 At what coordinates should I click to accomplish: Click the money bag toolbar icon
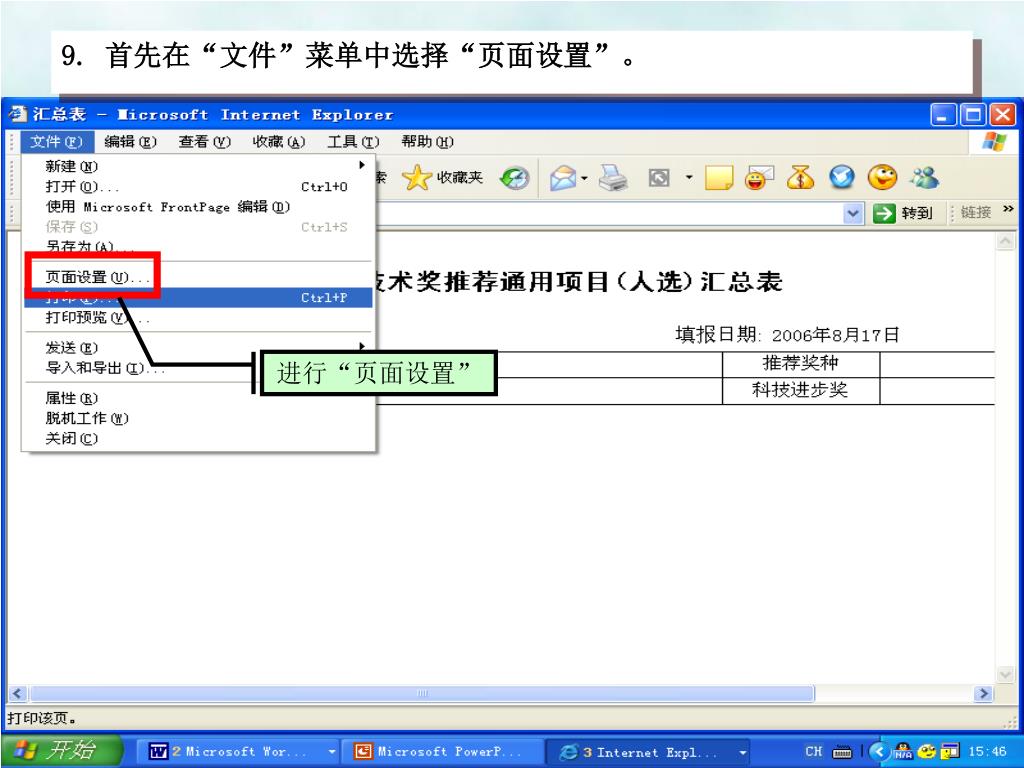point(801,178)
